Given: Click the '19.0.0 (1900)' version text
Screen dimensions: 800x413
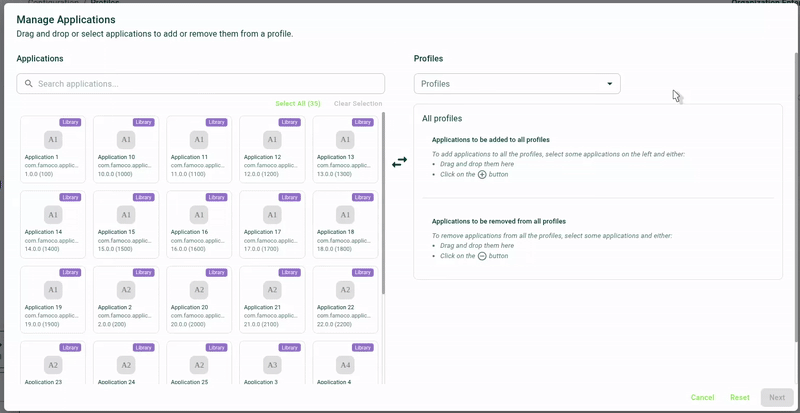Looking at the screenshot, I should click(x=42, y=324).
